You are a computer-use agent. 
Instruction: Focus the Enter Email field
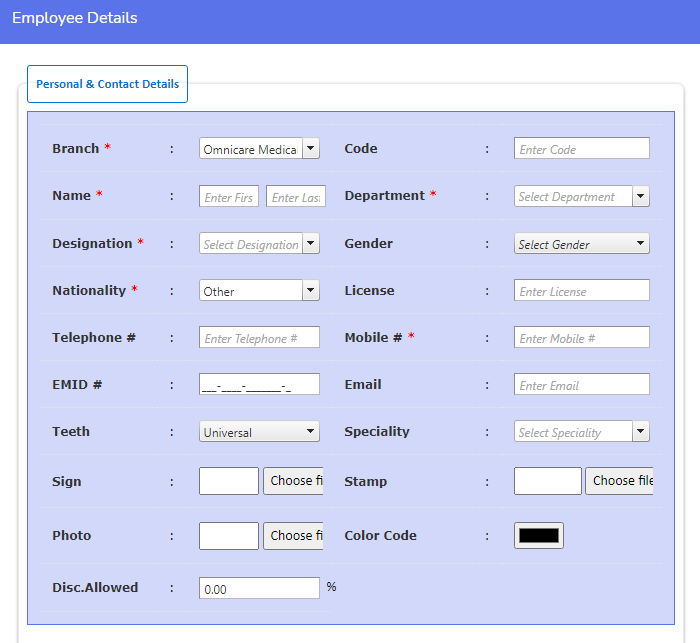click(x=582, y=385)
